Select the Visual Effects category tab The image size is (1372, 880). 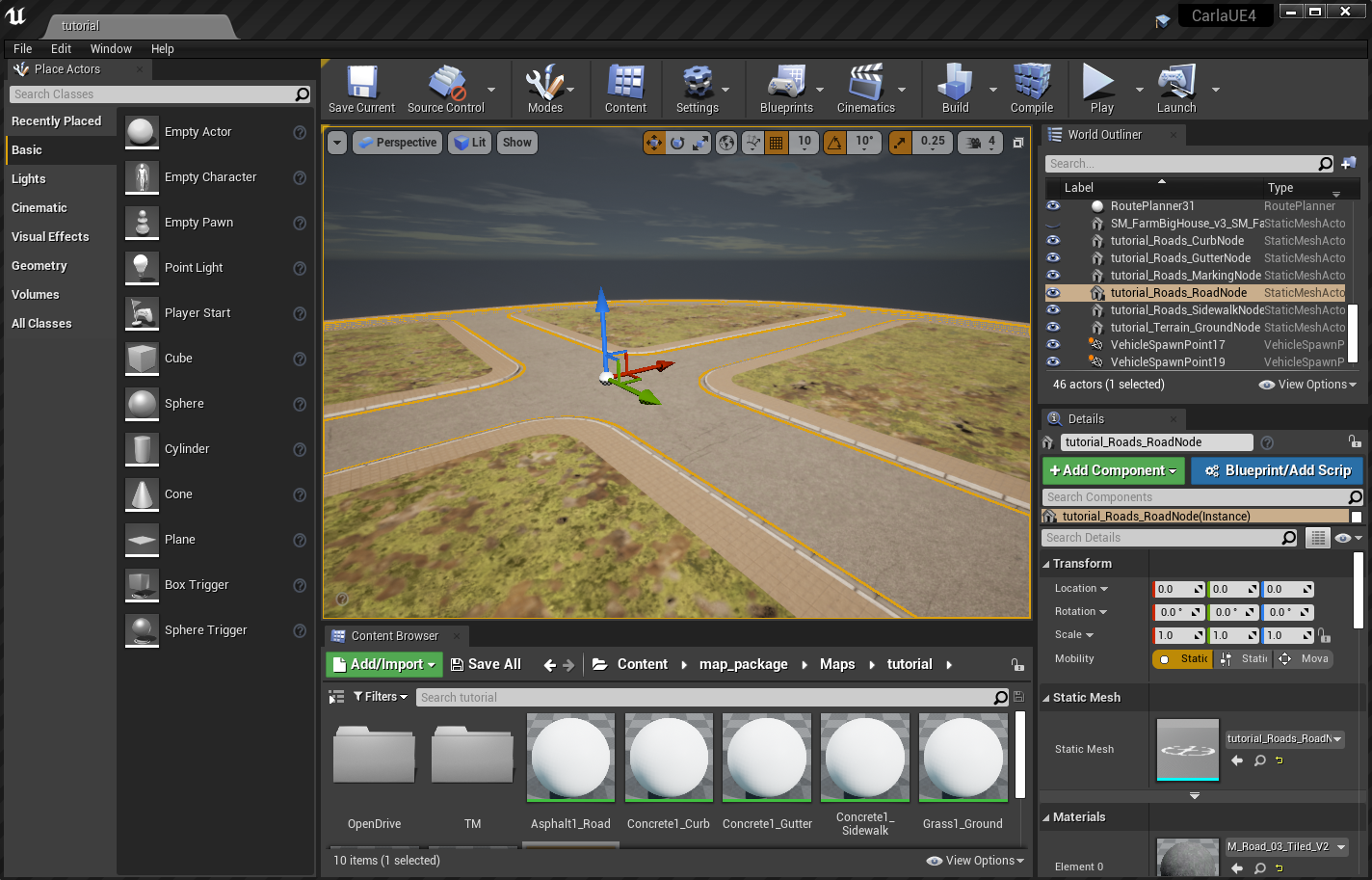click(50, 237)
